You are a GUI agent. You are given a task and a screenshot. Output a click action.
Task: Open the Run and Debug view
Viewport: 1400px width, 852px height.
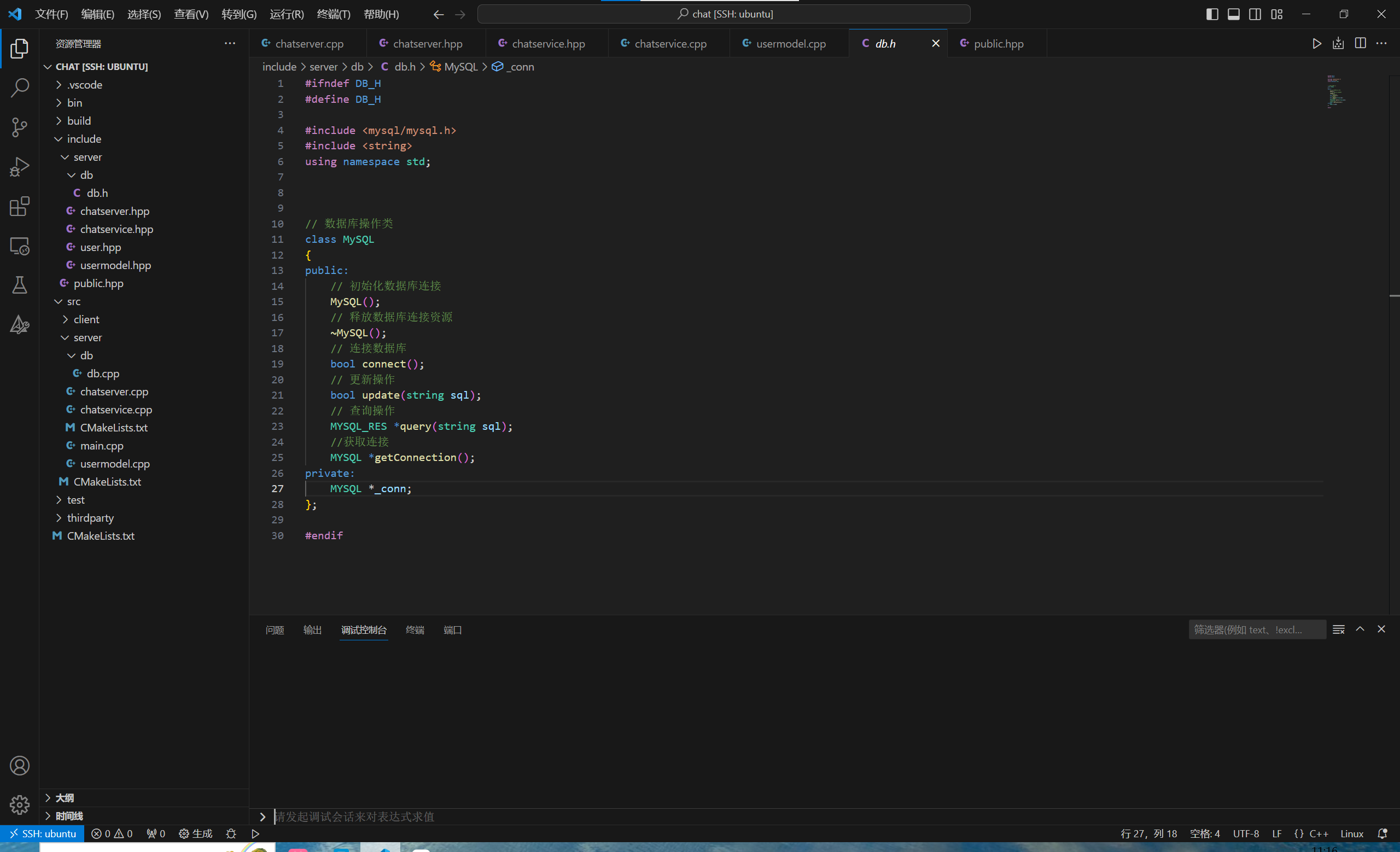[19, 167]
